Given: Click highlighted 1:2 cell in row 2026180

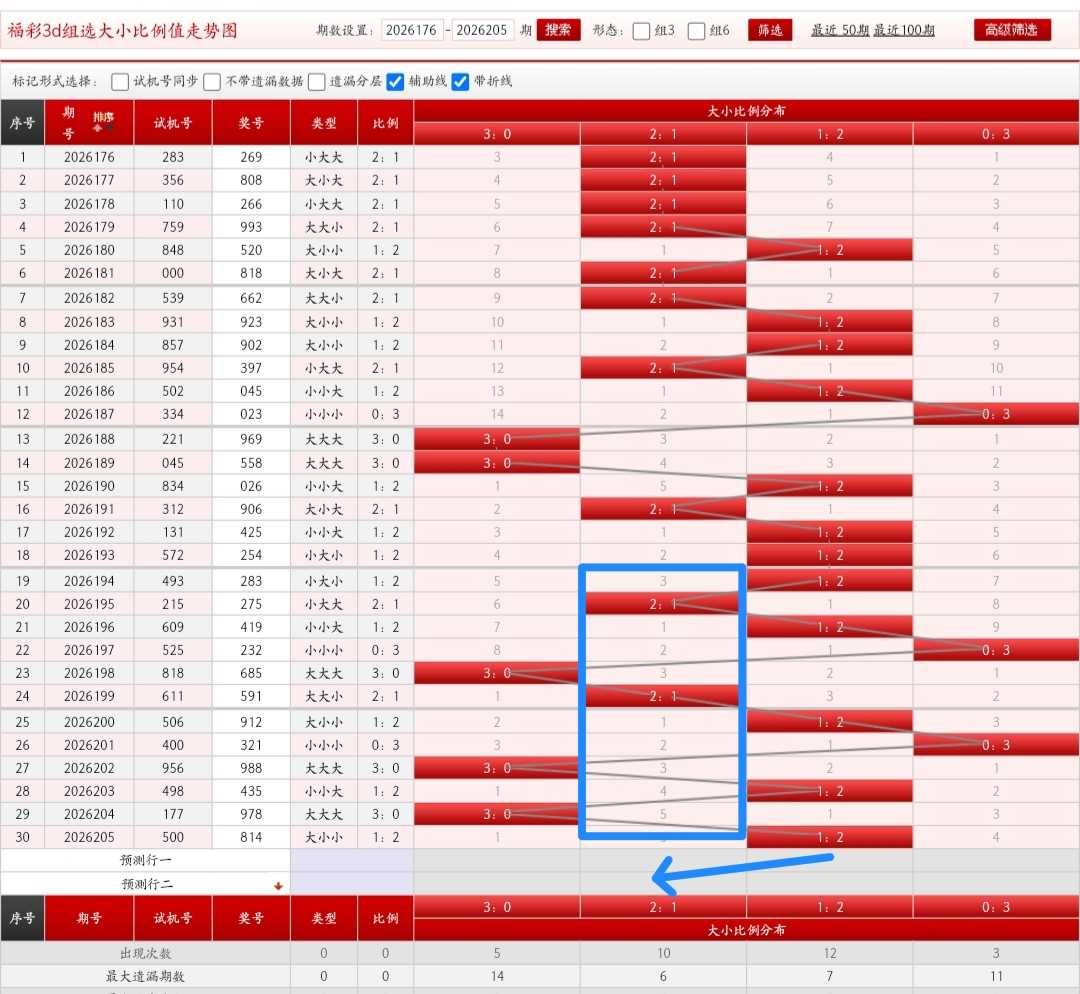Looking at the screenshot, I should (x=829, y=250).
